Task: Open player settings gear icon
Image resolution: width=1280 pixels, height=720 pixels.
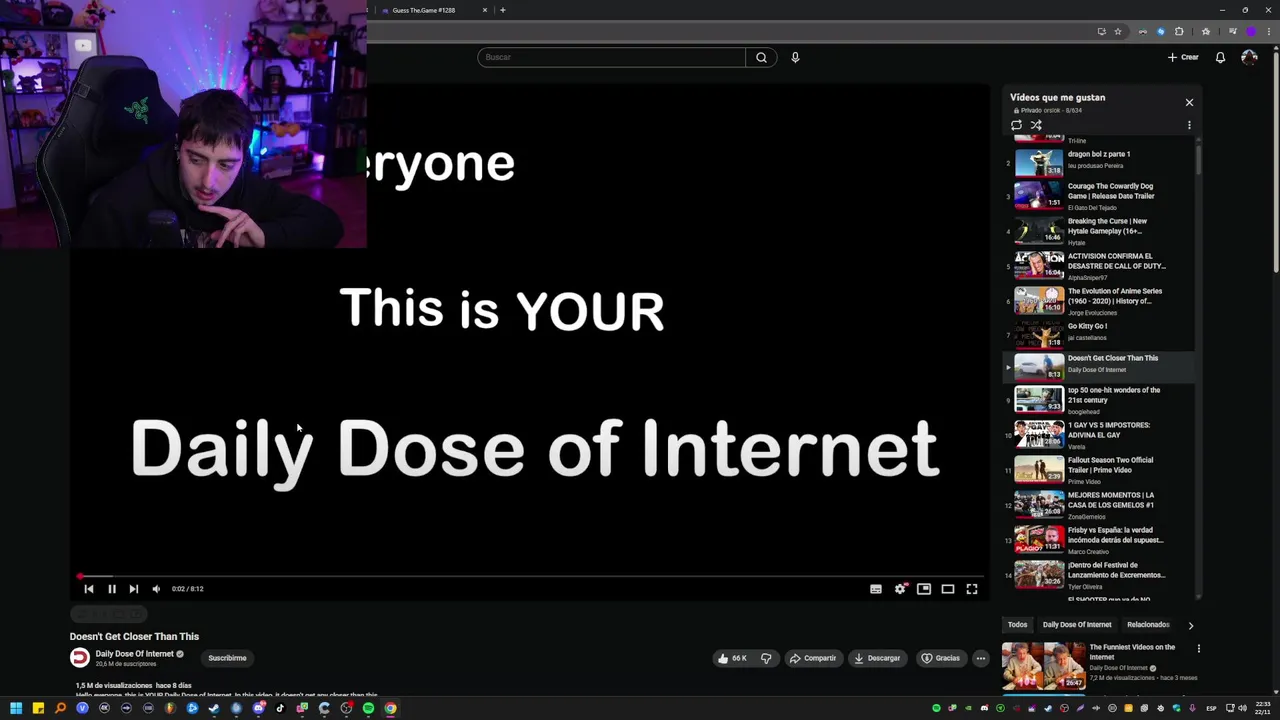Action: (900, 589)
